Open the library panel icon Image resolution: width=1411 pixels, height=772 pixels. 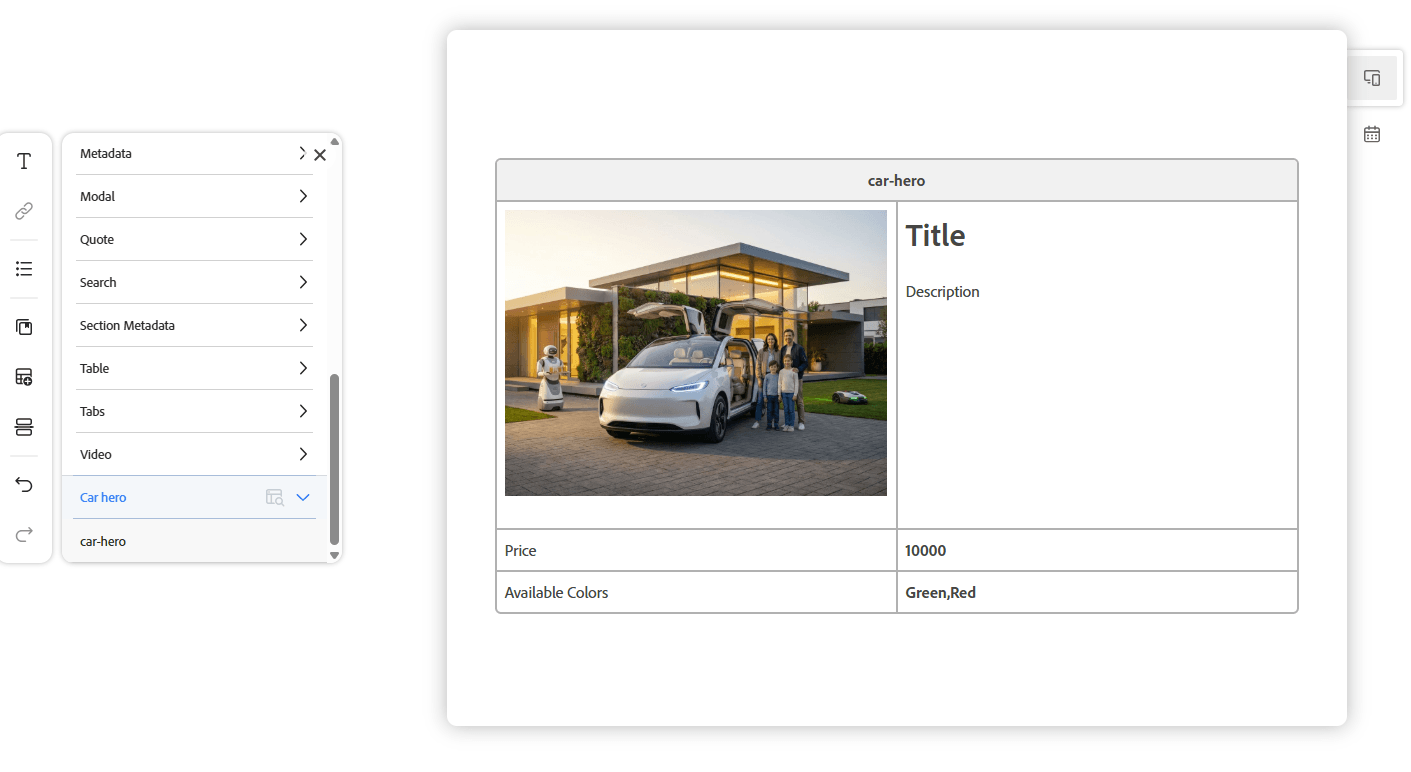click(x=24, y=327)
